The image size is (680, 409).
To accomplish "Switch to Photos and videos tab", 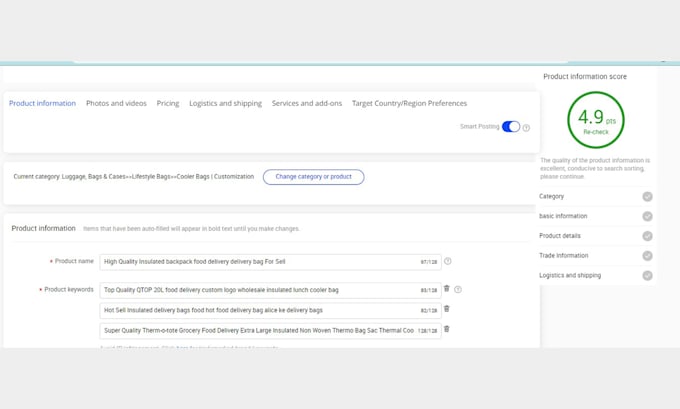I will (116, 103).
